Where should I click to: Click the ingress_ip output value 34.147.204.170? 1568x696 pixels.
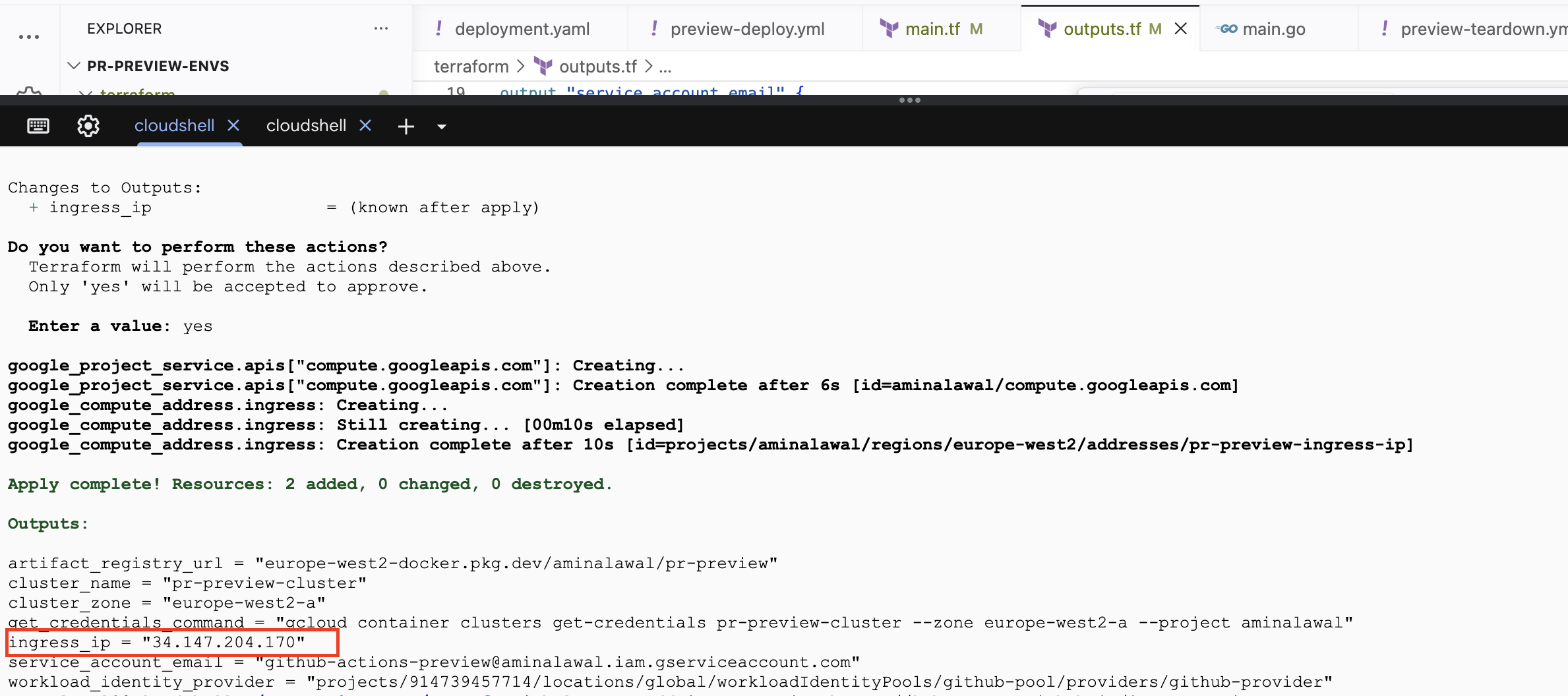pyautogui.click(x=224, y=642)
